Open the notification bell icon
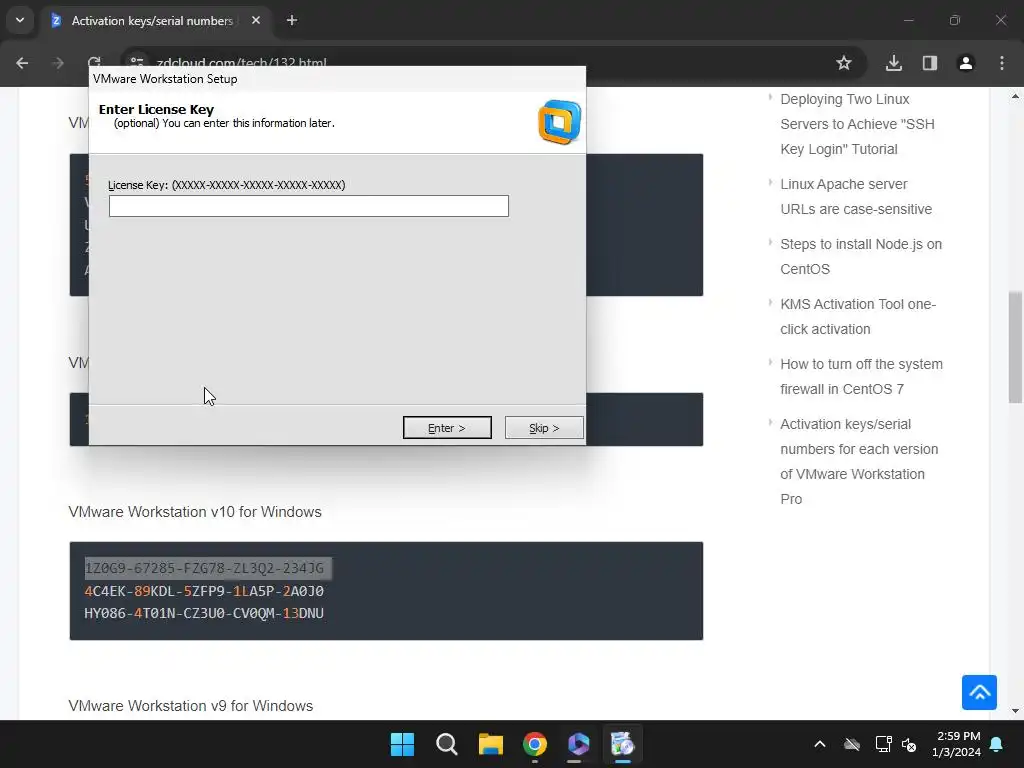Image resolution: width=1024 pixels, height=768 pixels. pyautogui.click(x=997, y=744)
